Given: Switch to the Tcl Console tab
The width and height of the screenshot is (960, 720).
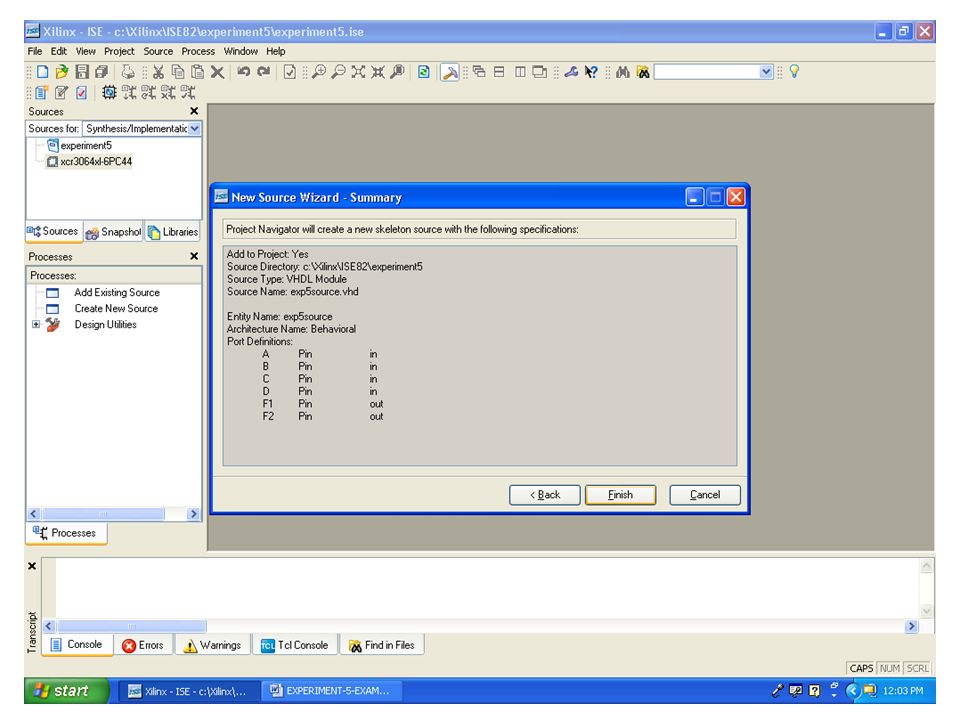Looking at the screenshot, I should 295,645.
